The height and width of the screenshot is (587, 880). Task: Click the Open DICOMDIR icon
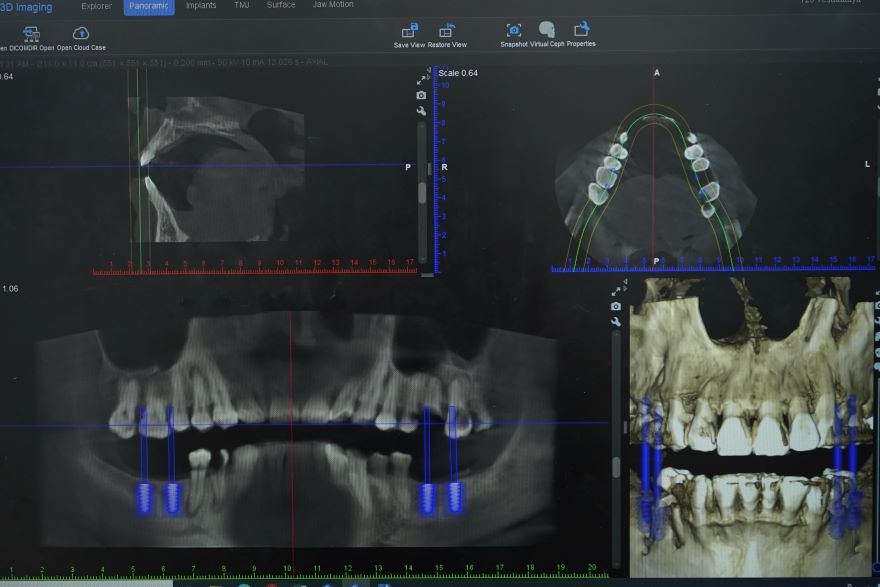pos(29,33)
